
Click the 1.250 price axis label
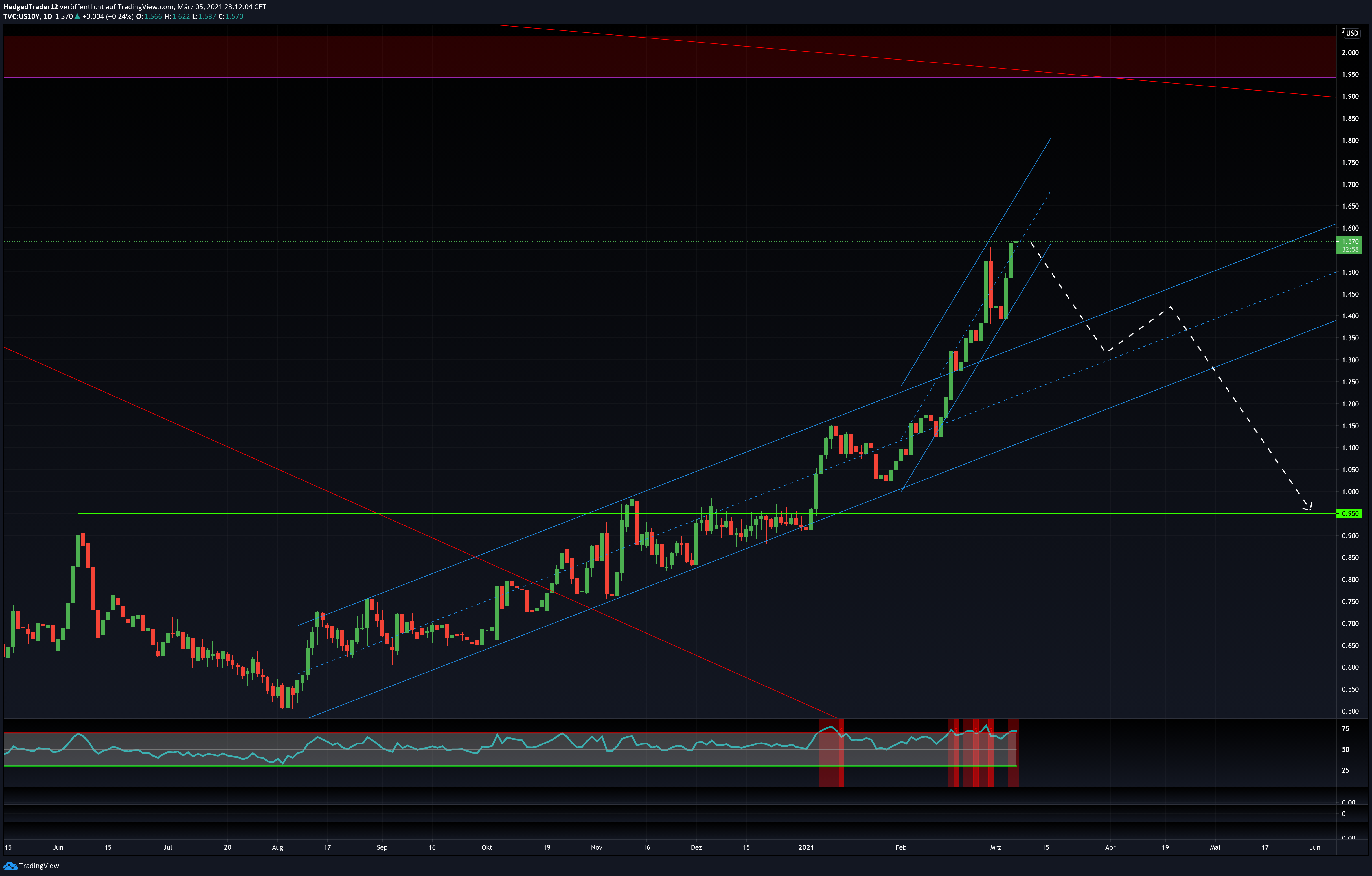(1350, 382)
